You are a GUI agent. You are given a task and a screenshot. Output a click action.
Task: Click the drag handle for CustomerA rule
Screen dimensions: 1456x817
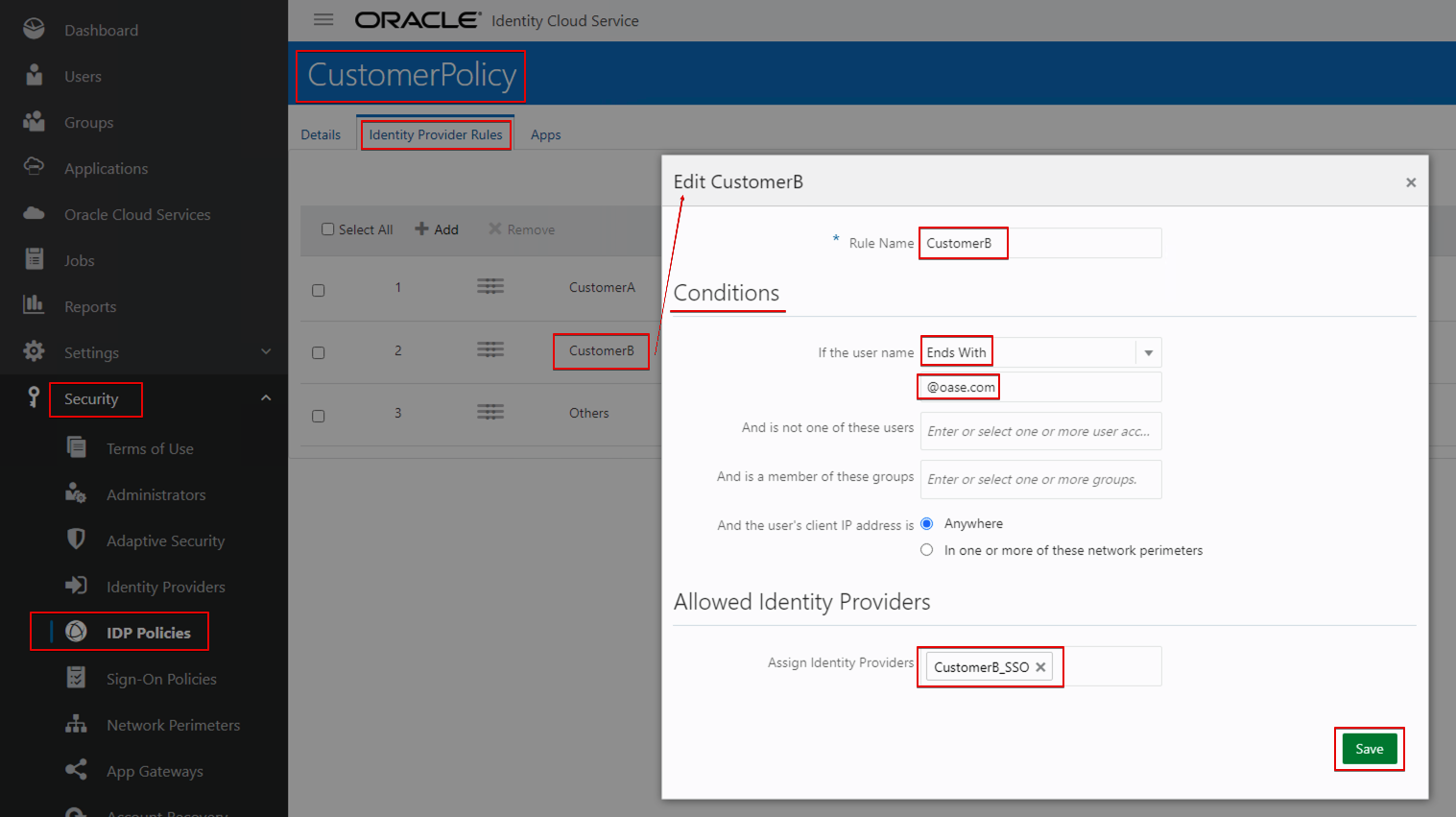490,286
